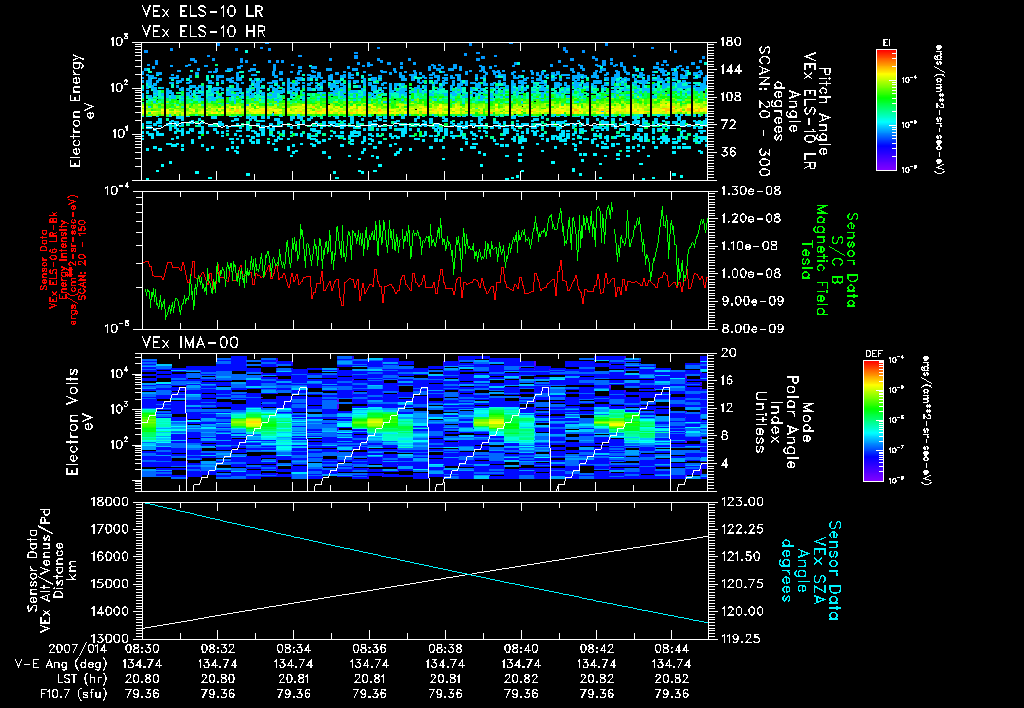Click the "Pitch Angle" heading beside the ELS spectrogram
The height and width of the screenshot is (708, 1024).
[x=825, y=110]
